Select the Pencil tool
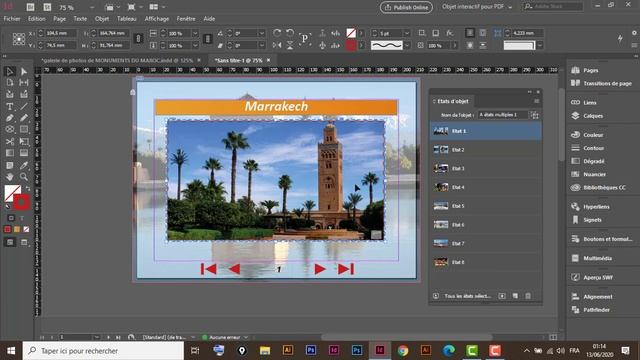Image resolution: width=640 pixels, height=360 pixels. click(24, 118)
